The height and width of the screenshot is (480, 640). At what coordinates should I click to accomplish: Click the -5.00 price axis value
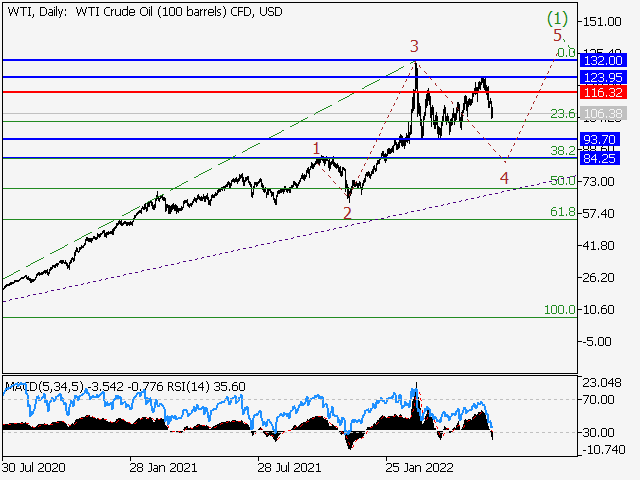597,342
